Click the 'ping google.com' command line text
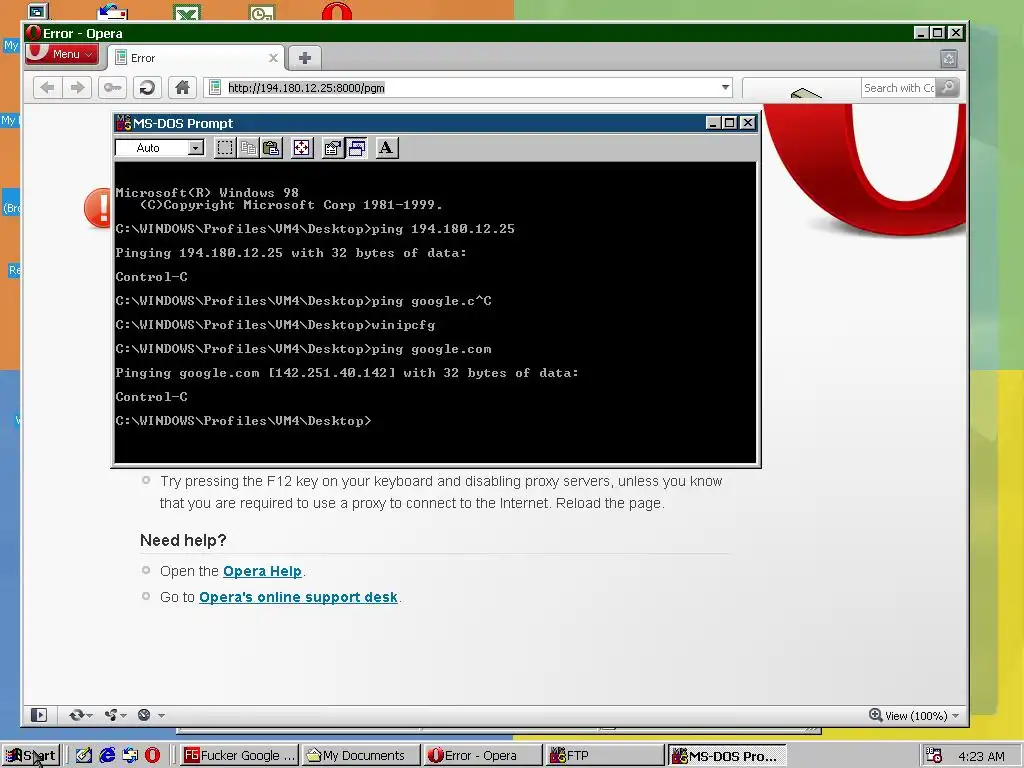The image size is (1024, 768). [431, 349]
